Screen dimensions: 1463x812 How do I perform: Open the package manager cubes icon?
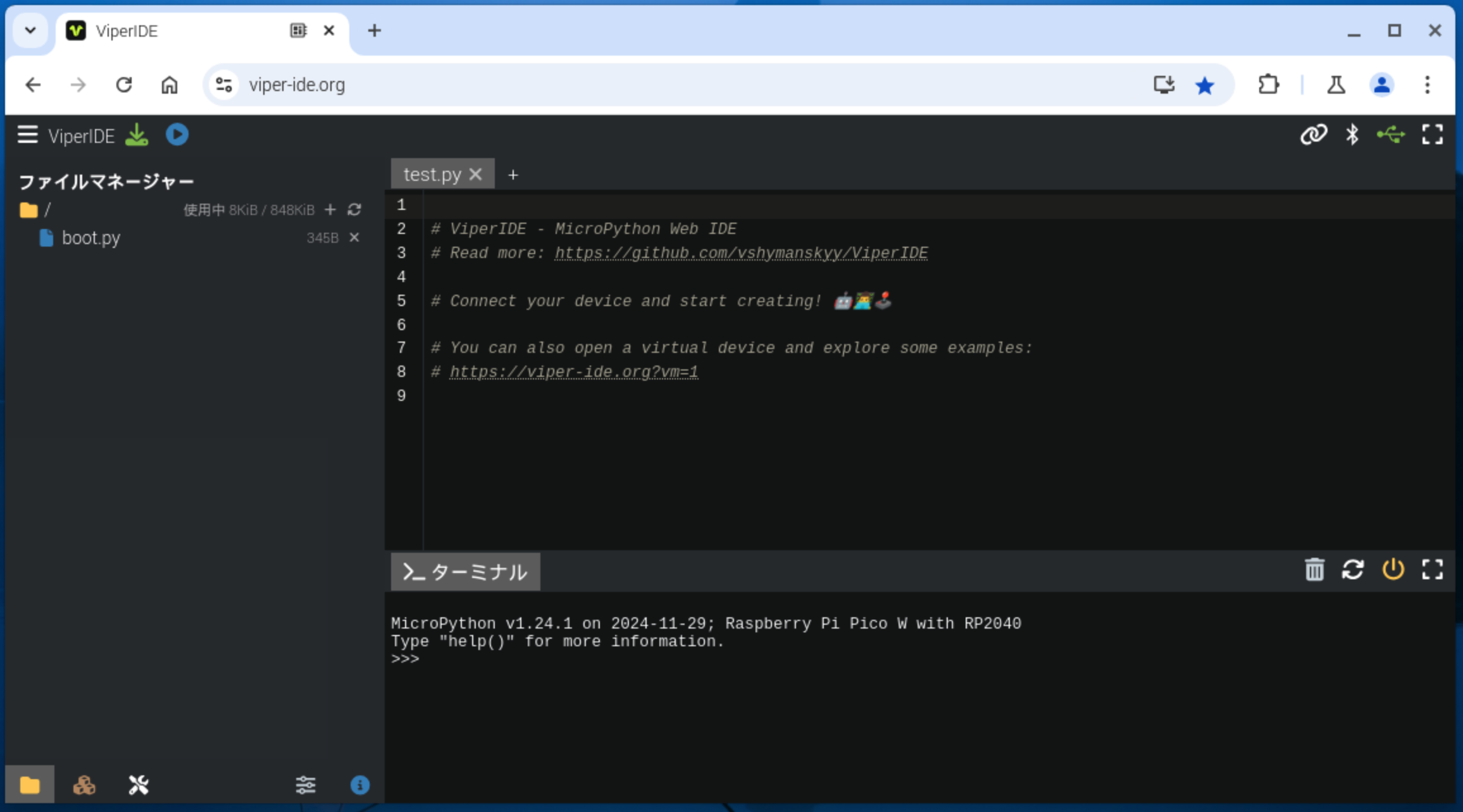(84, 785)
